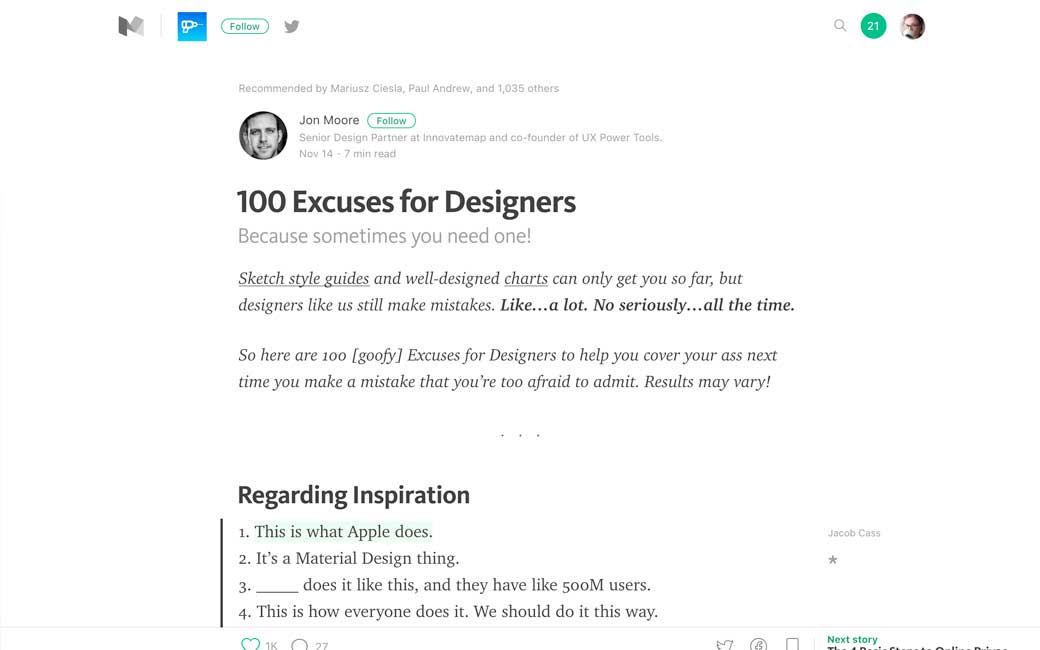Open the "charts" hyperlink
The image size is (1040, 650).
526,278
